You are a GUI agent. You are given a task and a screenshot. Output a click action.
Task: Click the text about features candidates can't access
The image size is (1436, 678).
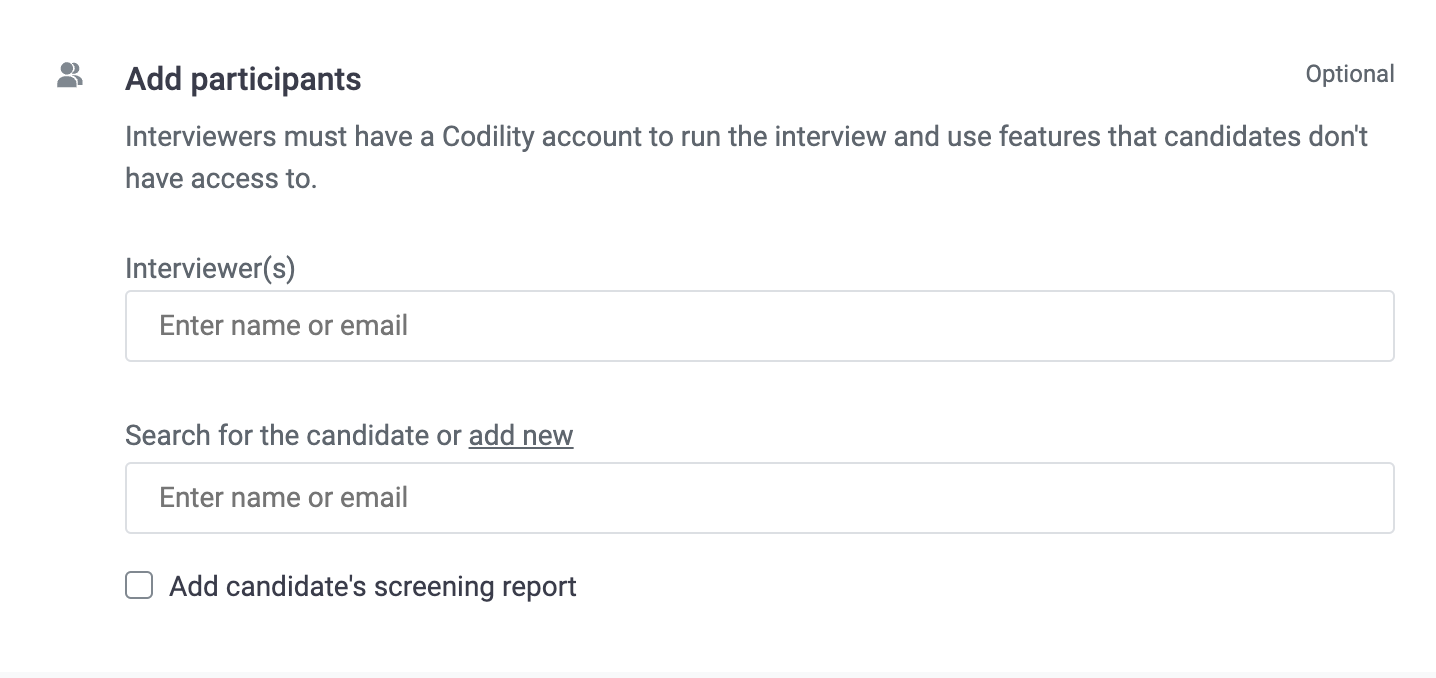pyautogui.click(x=746, y=157)
